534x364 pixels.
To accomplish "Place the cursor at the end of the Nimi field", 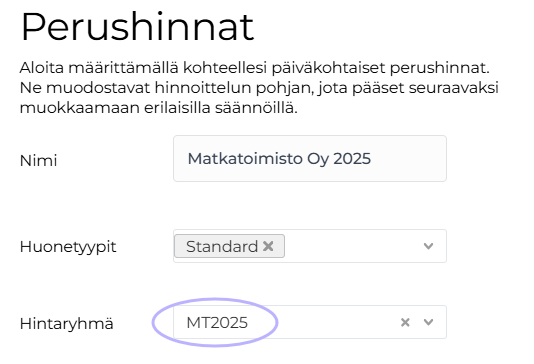I will pos(407,159).
